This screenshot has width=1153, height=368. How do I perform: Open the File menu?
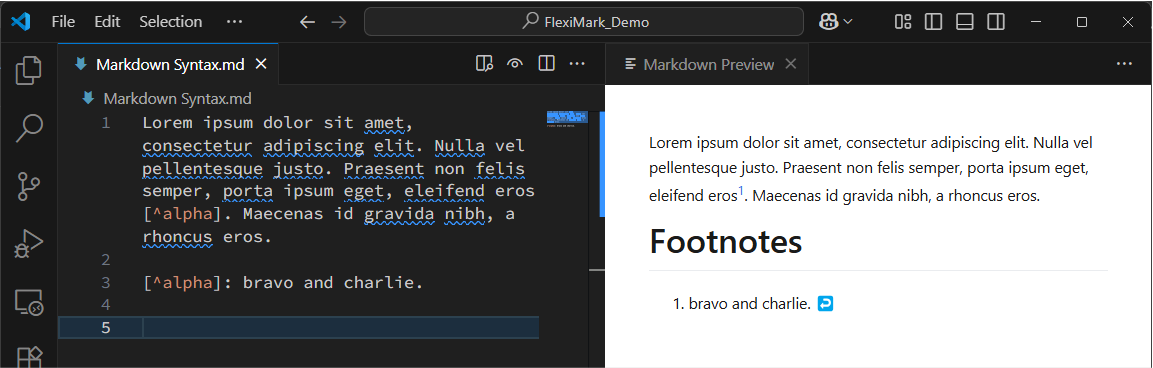coord(63,22)
